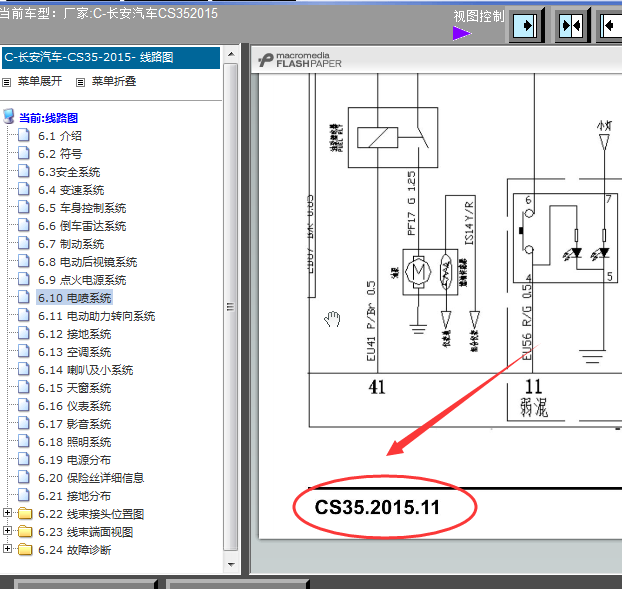Select the highlighted 6.10 电喷系统 item

(75, 298)
